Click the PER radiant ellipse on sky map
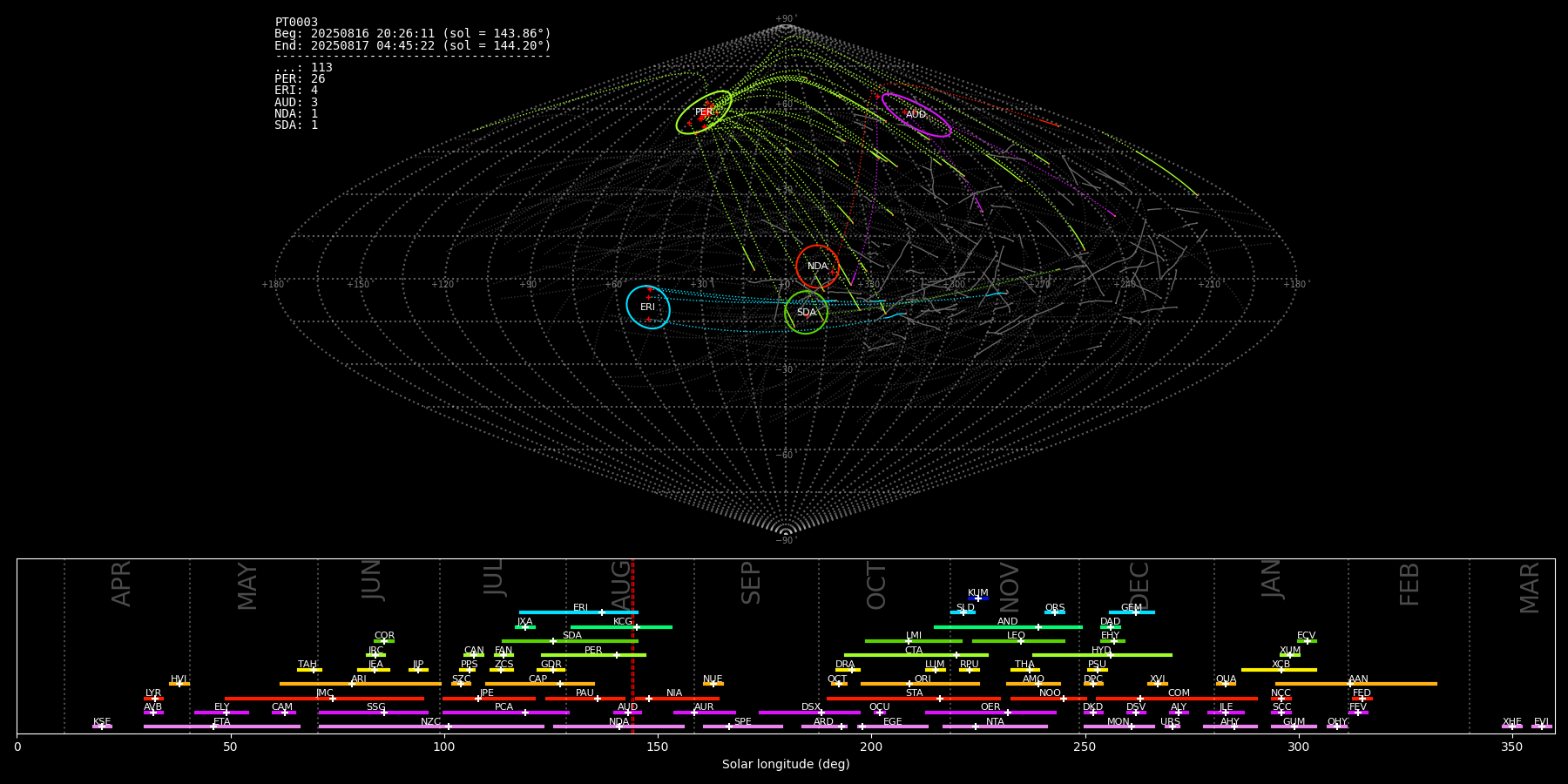 [704, 112]
